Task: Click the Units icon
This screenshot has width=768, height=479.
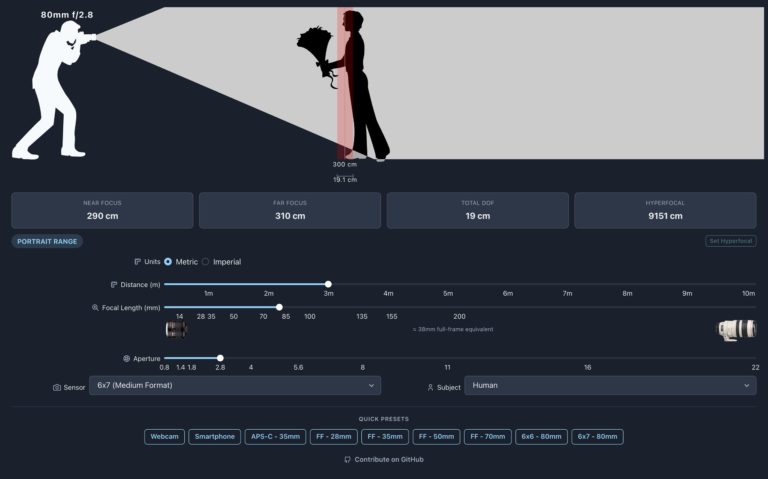Action: point(138,262)
